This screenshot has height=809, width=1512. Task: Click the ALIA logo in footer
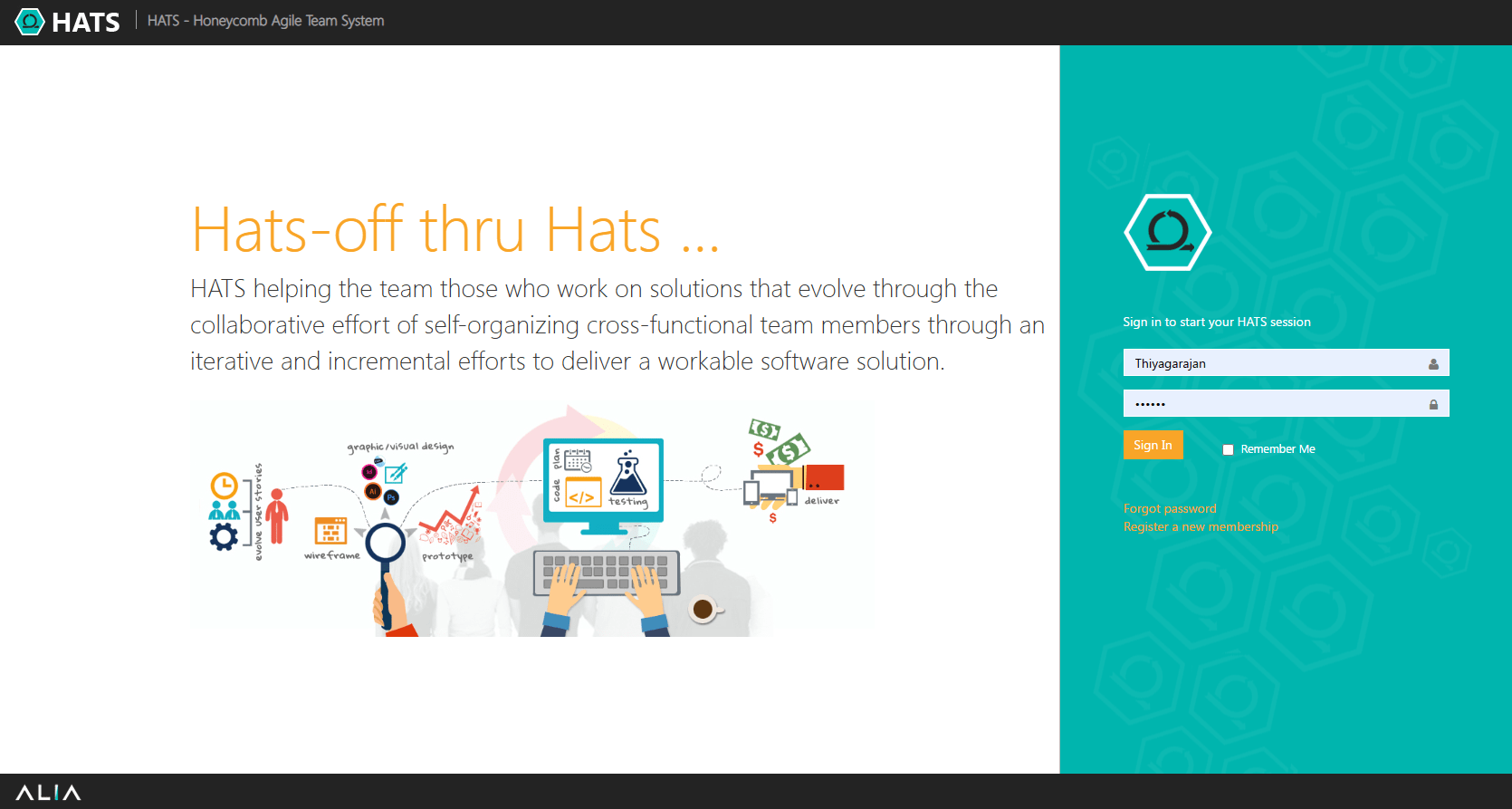tap(48, 793)
